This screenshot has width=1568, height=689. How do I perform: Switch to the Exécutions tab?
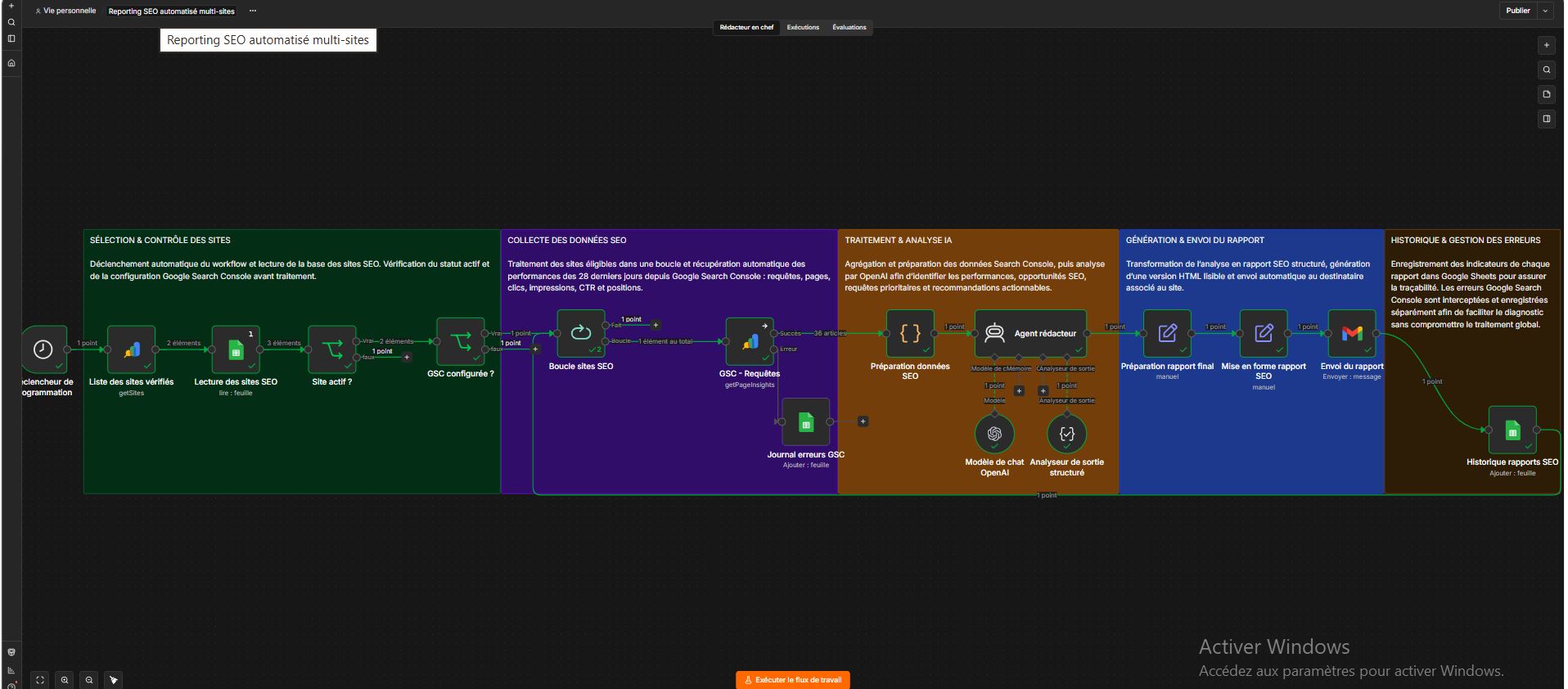click(803, 27)
